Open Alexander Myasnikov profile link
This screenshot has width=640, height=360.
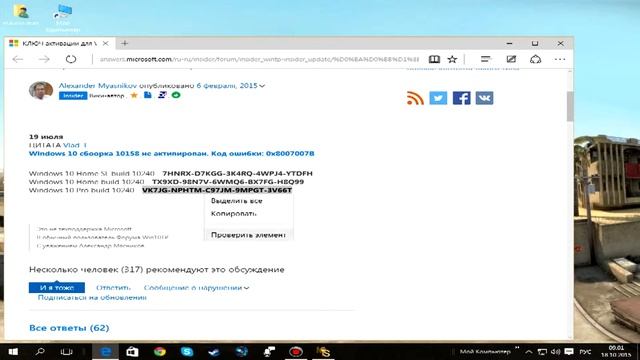[x=98, y=86]
